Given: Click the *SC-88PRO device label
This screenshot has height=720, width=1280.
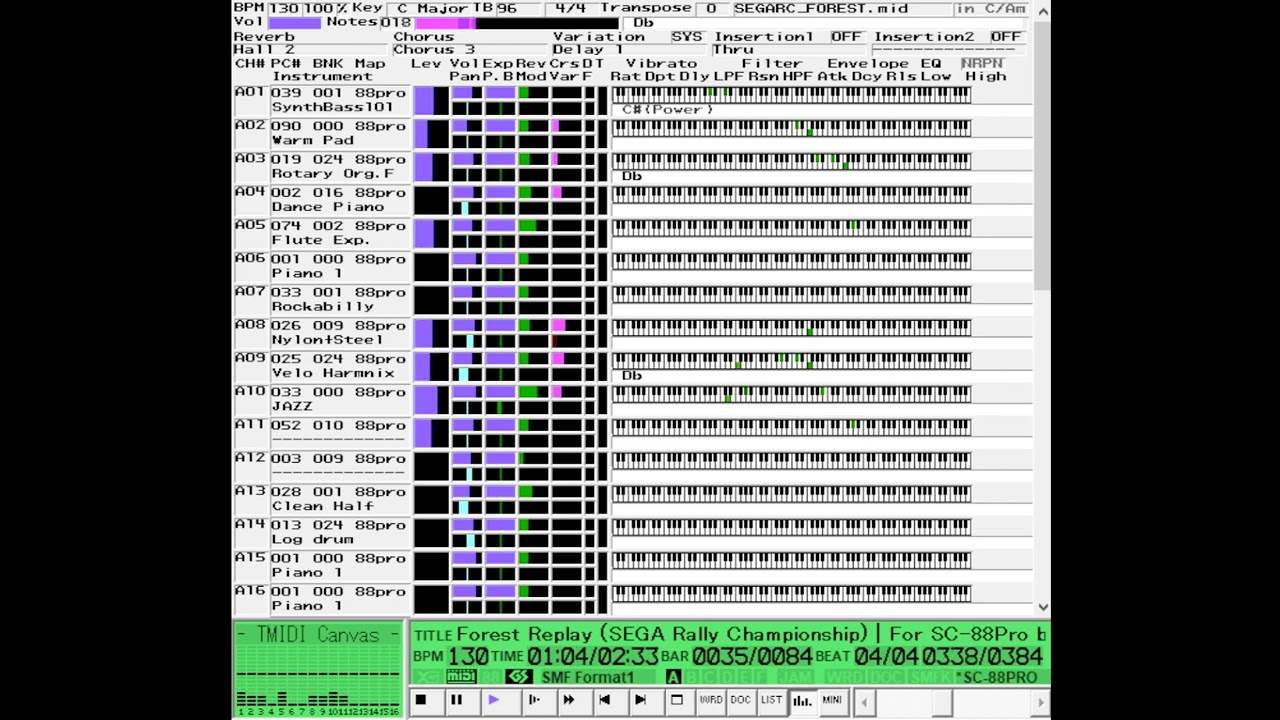Looking at the screenshot, I should point(998,677).
